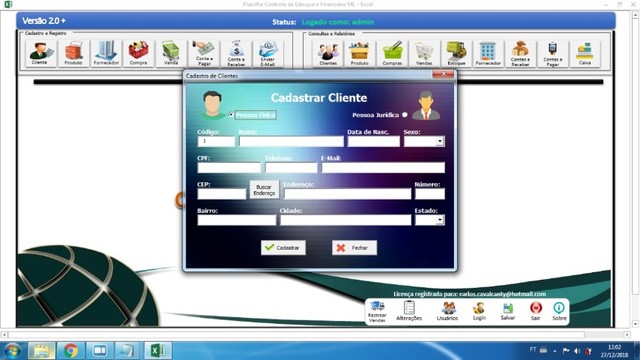Select the Pessoa Física radio button
The image size is (640, 360).
click(x=231, y=115)
